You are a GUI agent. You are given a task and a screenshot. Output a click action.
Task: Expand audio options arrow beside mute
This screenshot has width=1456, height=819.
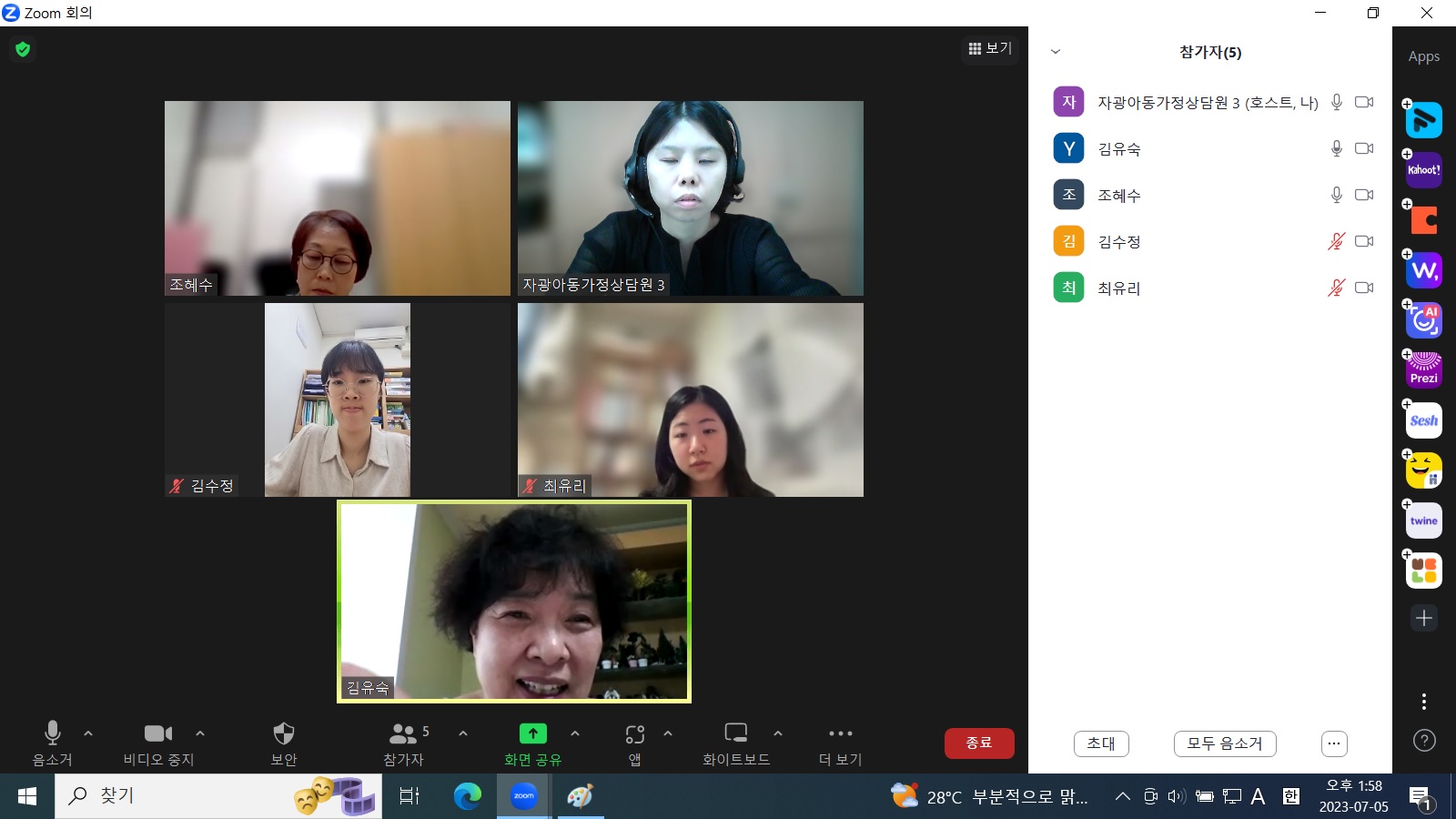[x=88, y=733]
